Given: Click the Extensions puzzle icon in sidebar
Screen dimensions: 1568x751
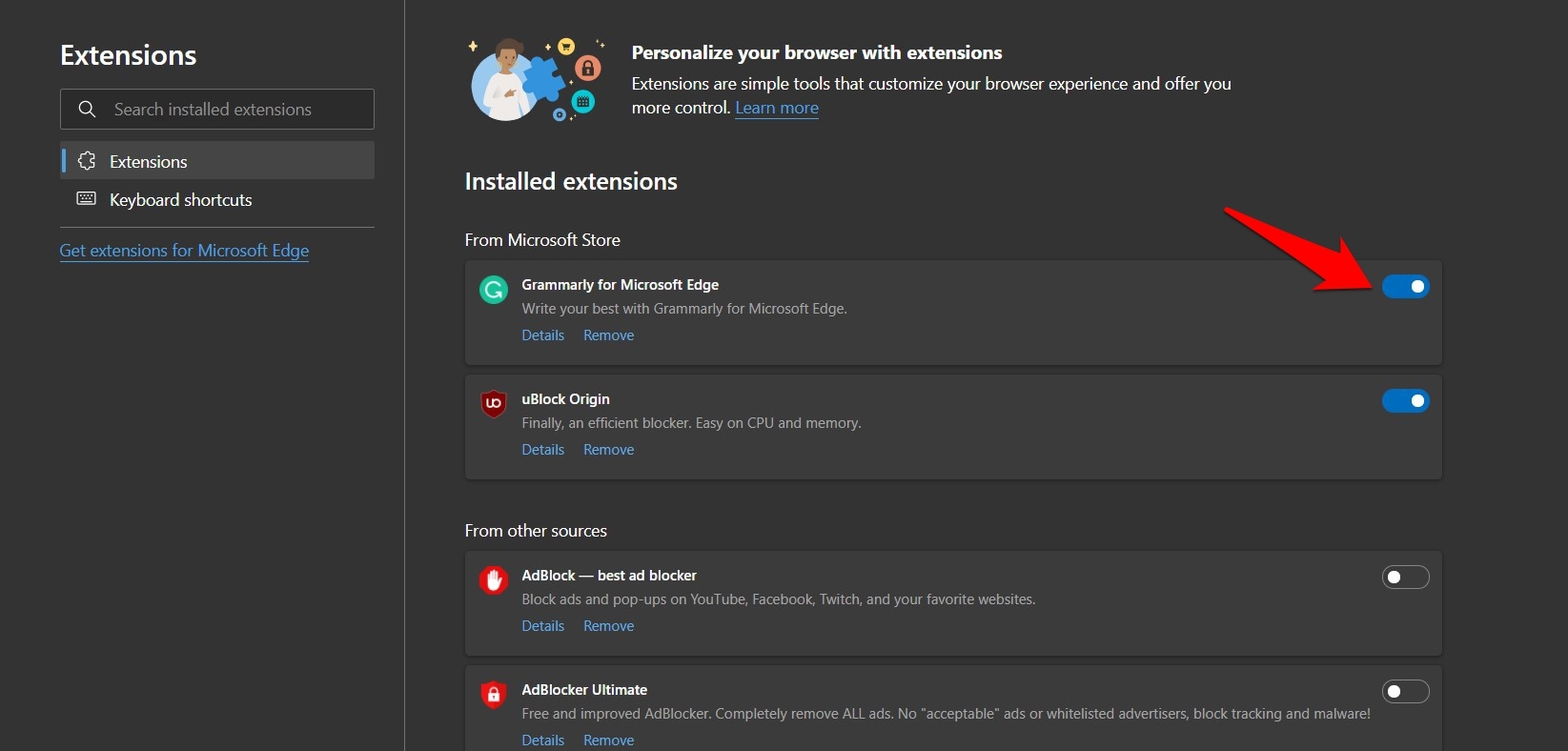Looking at the screenshot, I should [x=87, y=161].
